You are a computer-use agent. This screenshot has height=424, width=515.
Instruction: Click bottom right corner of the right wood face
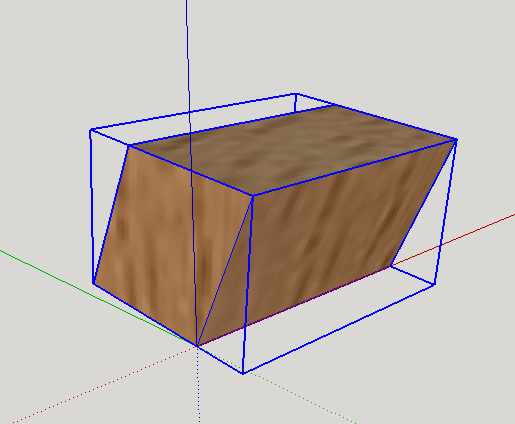coord(391,266)
